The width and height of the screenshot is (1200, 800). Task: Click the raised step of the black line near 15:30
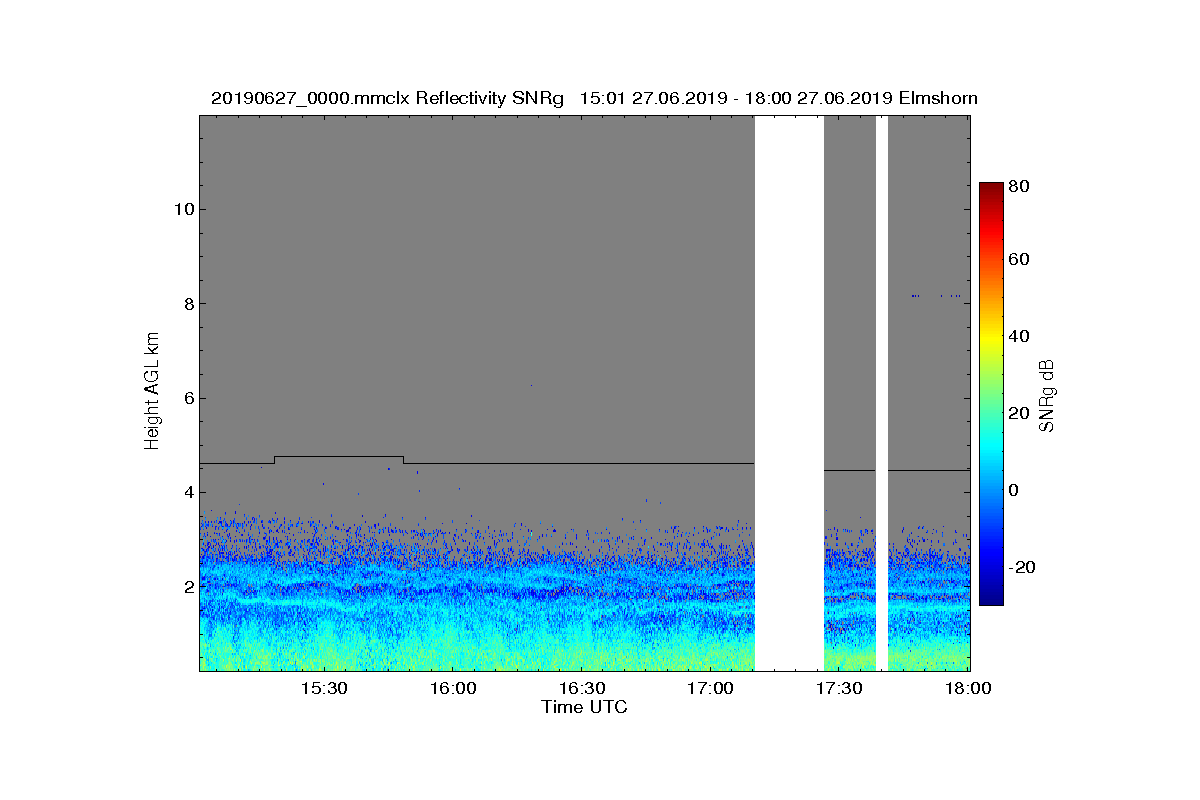coord(339,456)
